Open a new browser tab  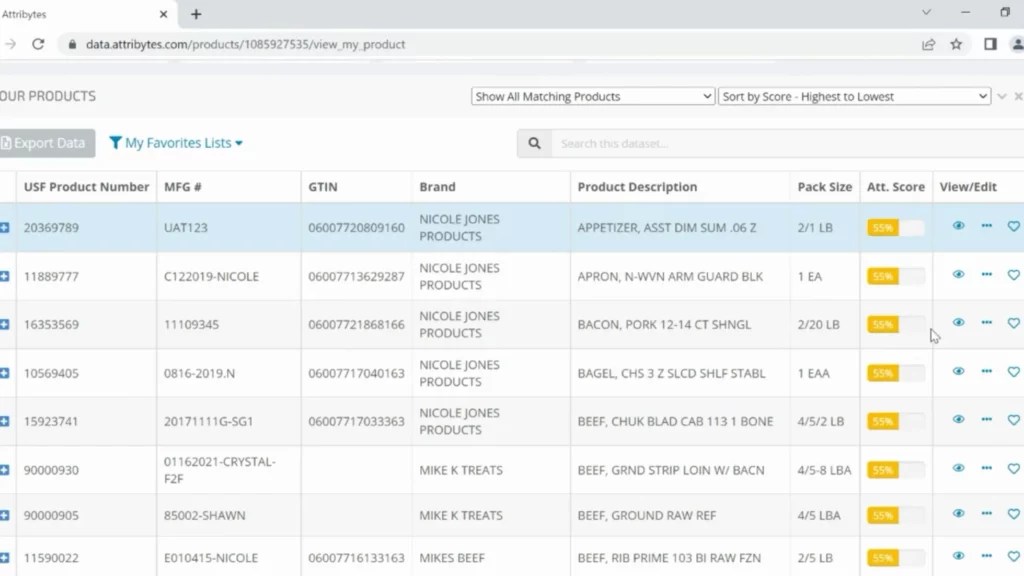click(x=196, y=14)
